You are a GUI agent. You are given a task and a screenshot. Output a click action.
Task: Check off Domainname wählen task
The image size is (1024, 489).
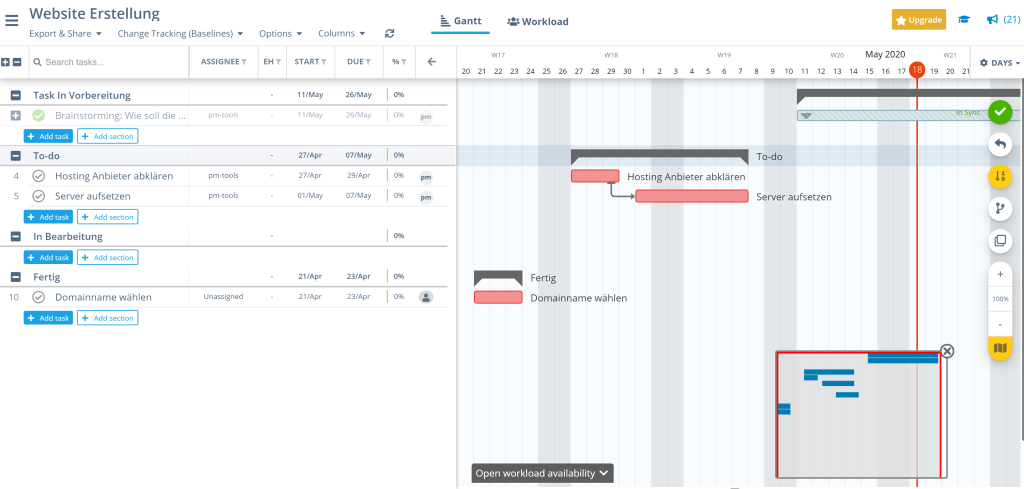click(x=39, y=297)
